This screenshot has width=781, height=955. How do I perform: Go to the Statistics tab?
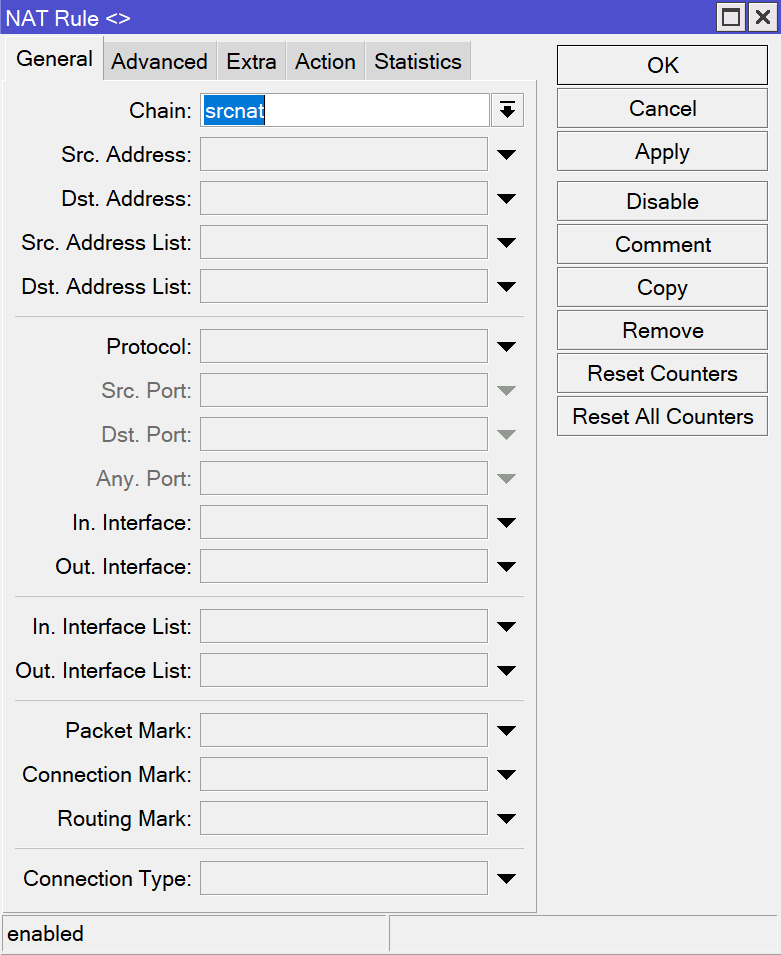pos(417,62)
